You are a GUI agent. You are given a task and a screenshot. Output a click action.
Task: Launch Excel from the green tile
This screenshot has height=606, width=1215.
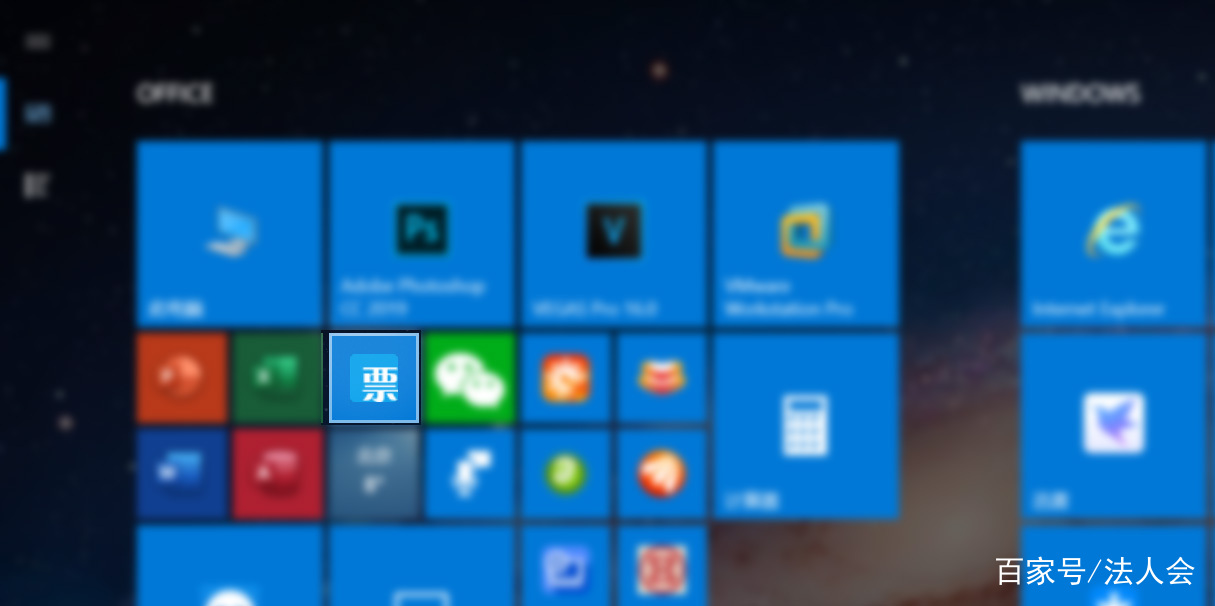[278, 378]
